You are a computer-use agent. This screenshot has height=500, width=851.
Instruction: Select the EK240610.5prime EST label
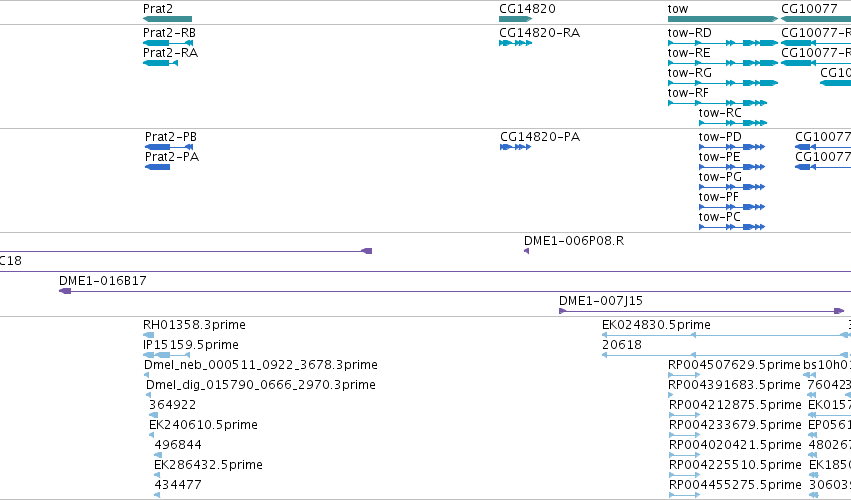204,425
